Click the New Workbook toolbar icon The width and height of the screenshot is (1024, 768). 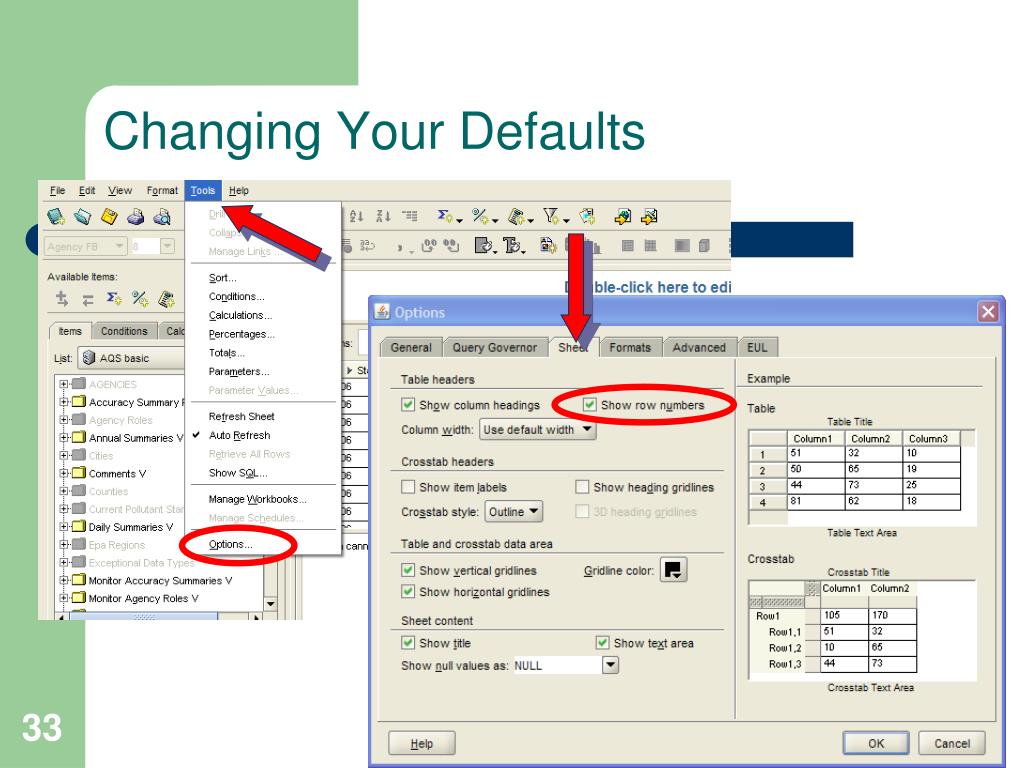56,216
